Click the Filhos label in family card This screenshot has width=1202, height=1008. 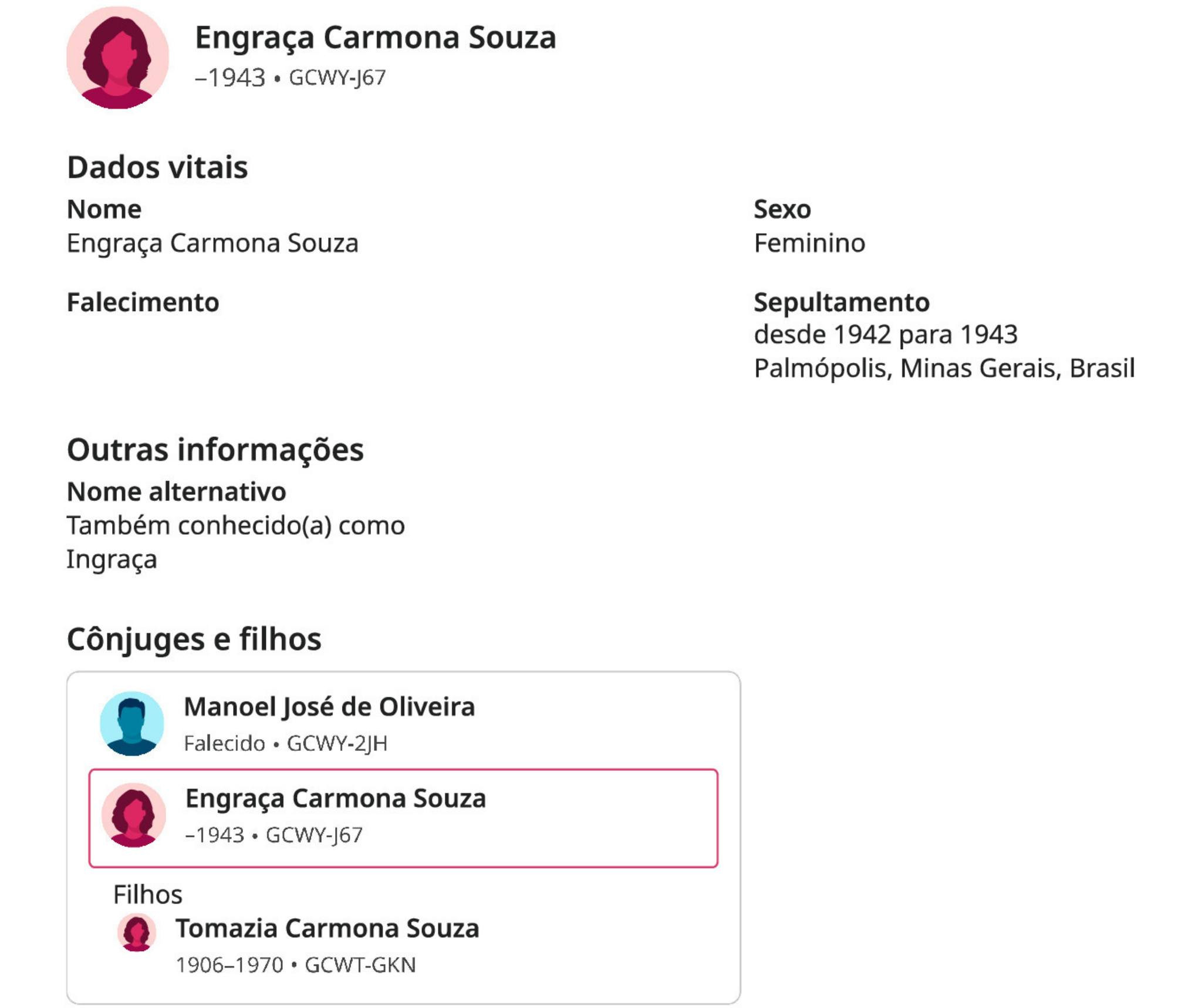pos(147,895)
